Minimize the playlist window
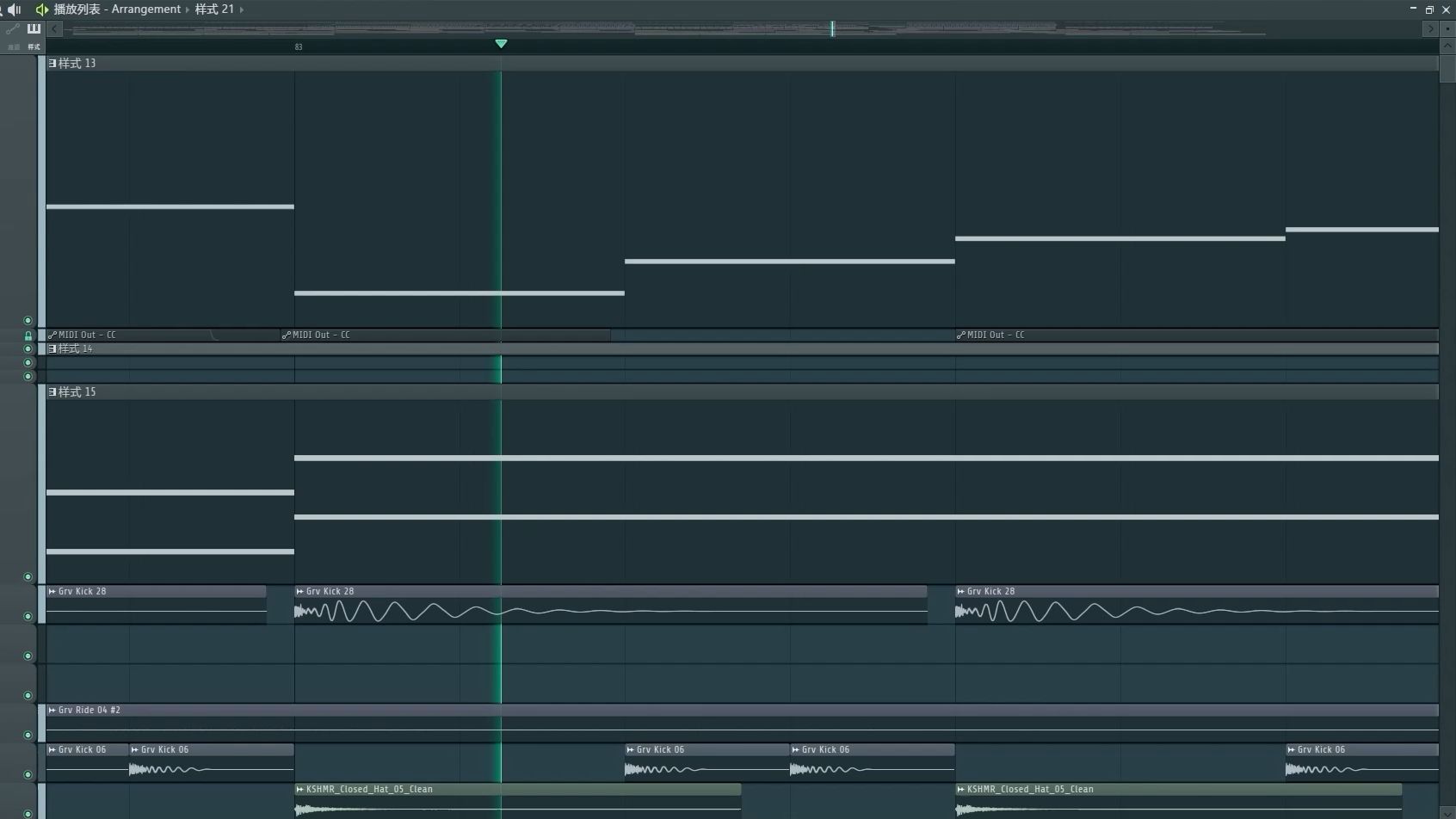This screenshot has width=1456, height=819. (1413, 9)
